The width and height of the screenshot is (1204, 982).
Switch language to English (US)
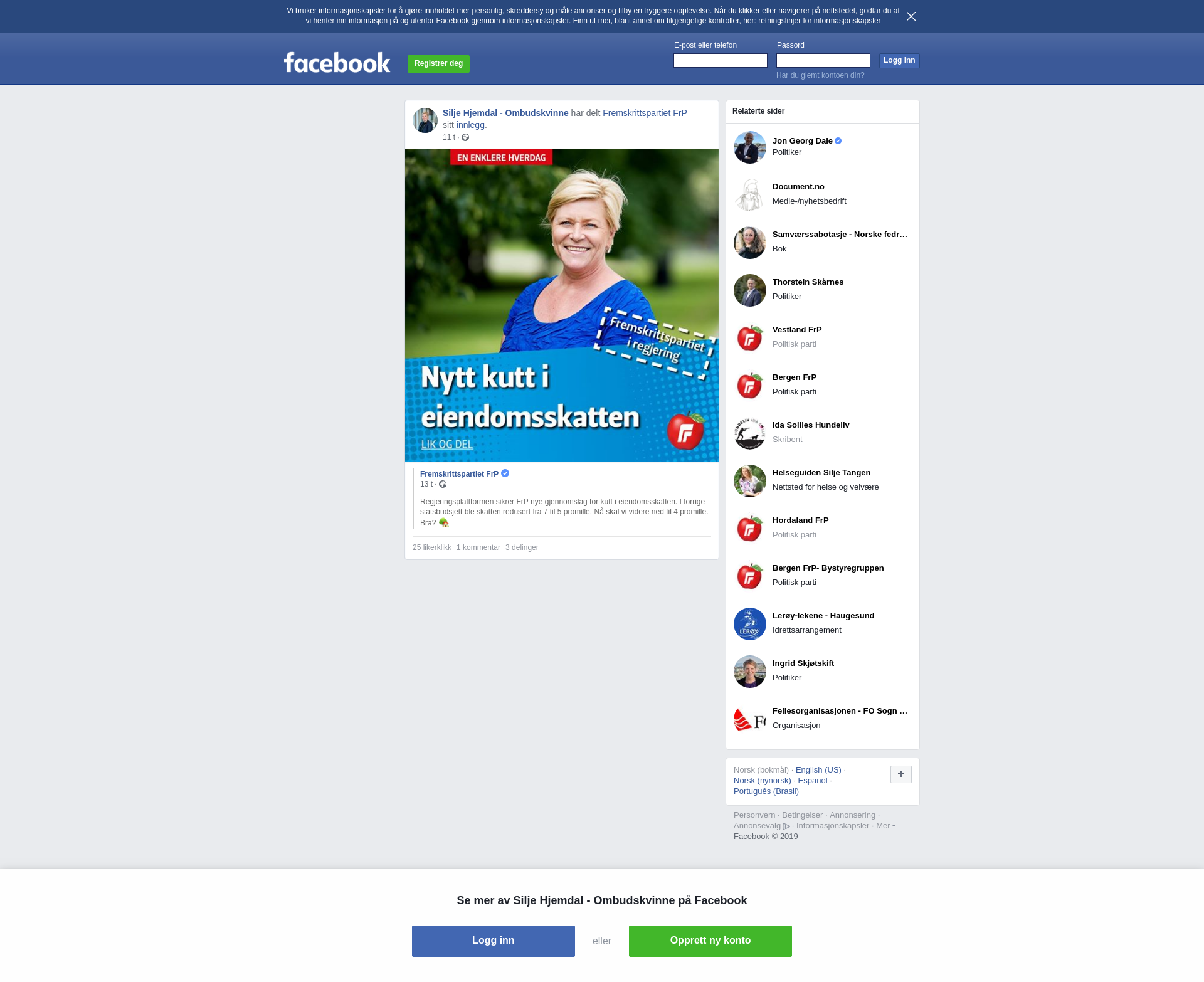point(818,770)
